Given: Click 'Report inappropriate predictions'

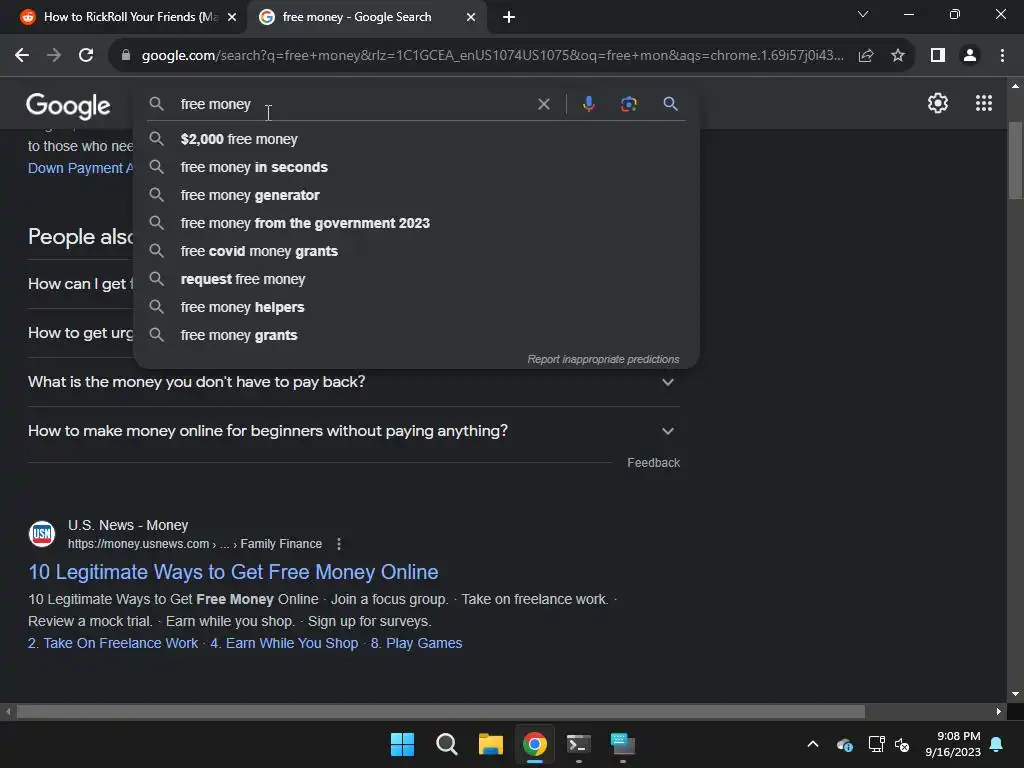Looking at the screenshot, I should (603, 359).
